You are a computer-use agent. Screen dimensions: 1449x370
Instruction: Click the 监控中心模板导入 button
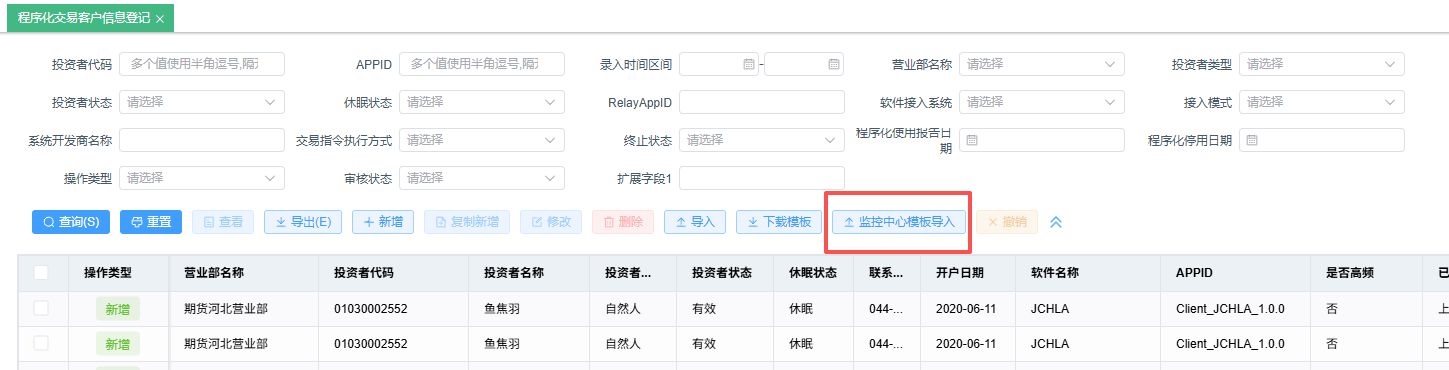tap(900, 222)
